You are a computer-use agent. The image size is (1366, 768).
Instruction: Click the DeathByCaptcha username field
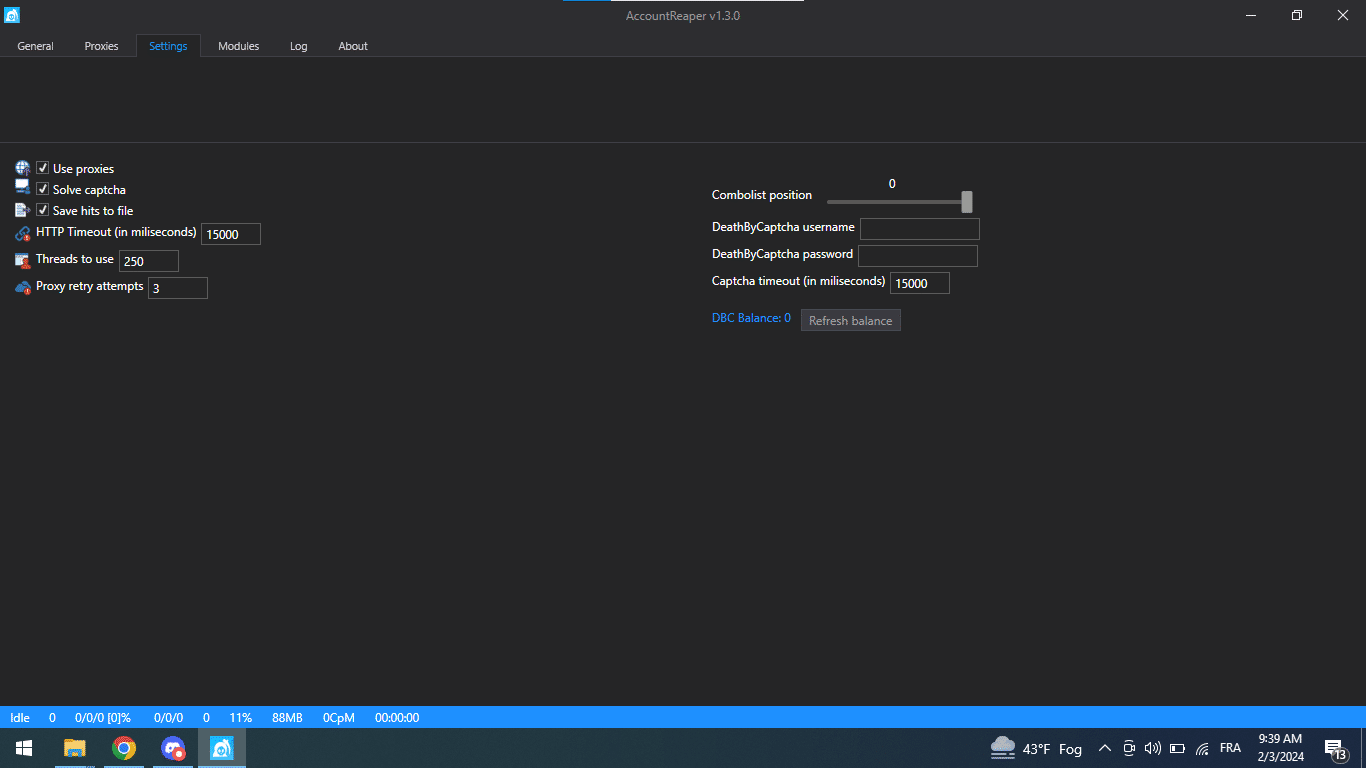coord(920,229)
